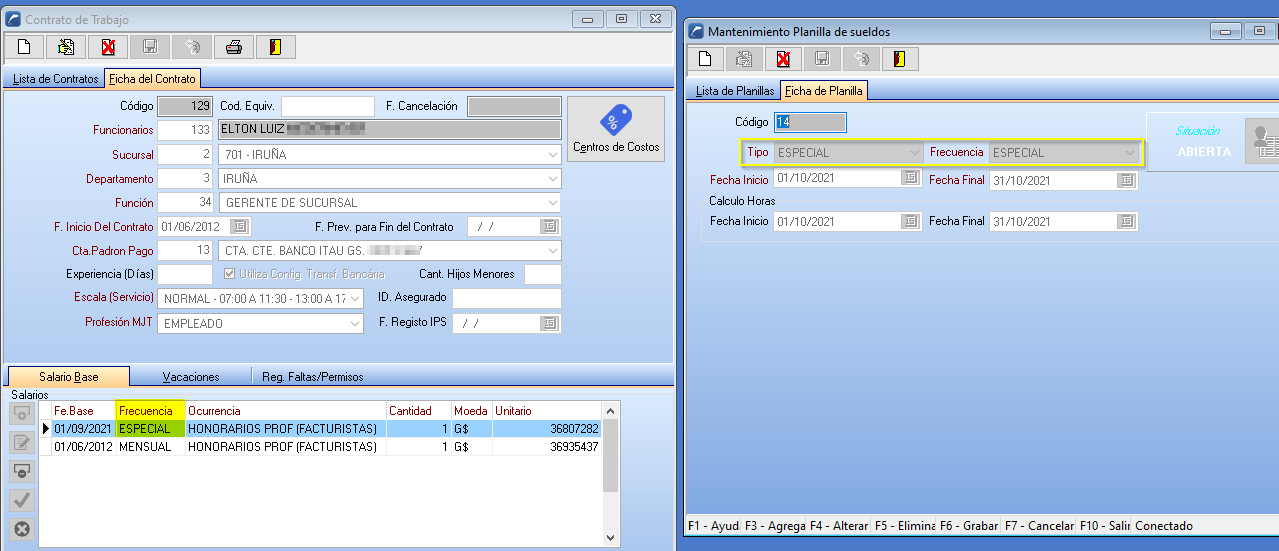Open calendar for Calculo Horas Fecha Inicio

(910, 221)
